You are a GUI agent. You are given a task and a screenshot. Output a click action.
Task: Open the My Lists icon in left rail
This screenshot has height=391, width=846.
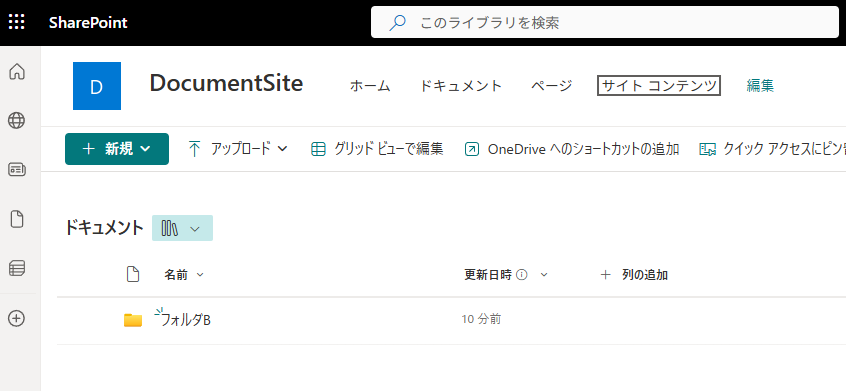(x=17, y=268)
